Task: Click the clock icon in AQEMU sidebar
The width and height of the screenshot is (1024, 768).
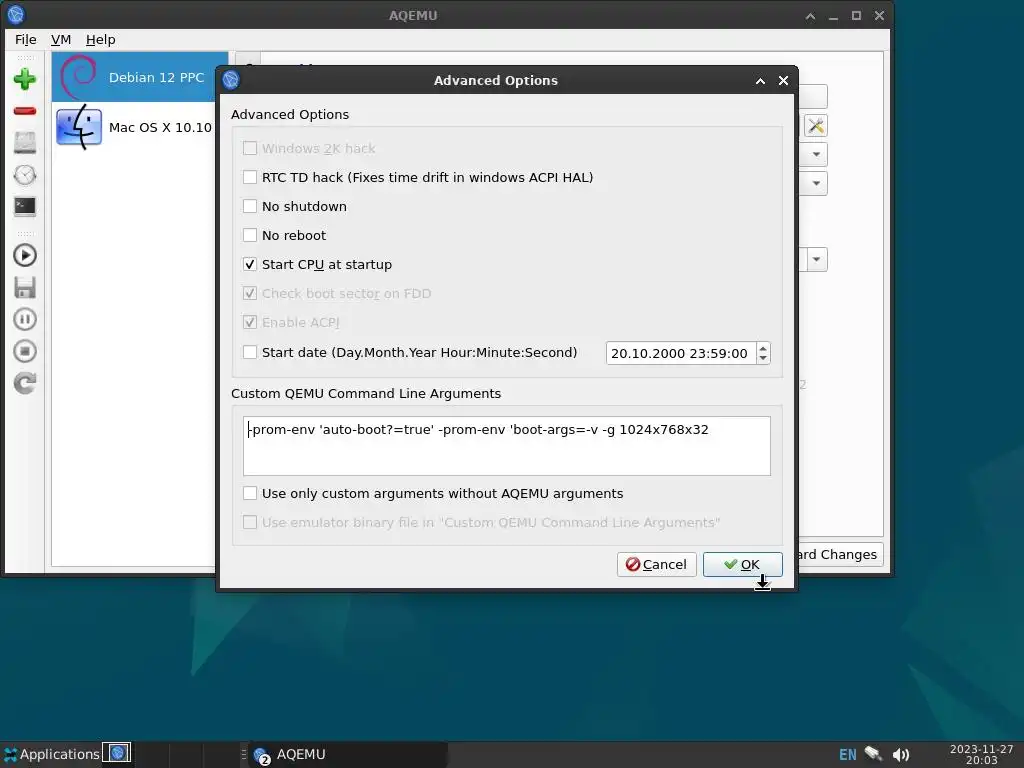Action: click(x=25, y=174)
